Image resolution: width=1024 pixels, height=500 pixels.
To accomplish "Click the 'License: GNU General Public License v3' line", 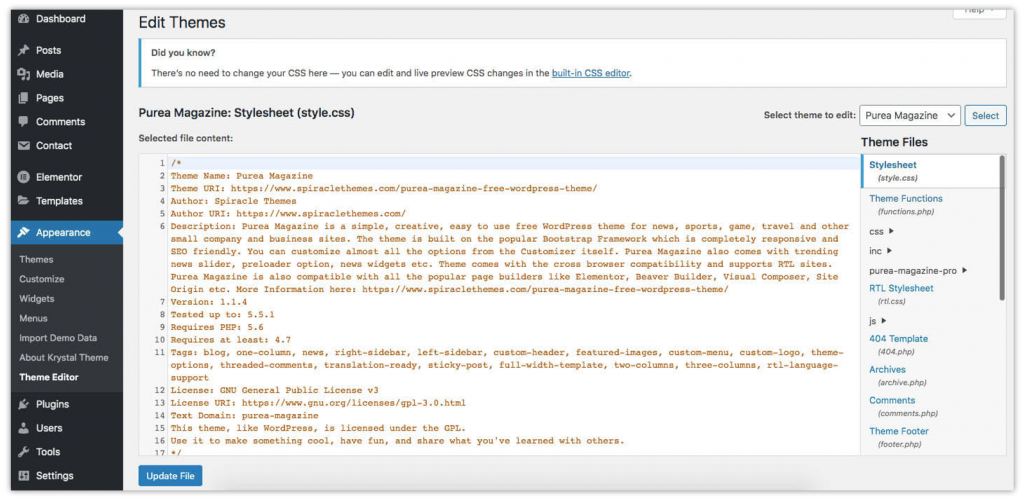I will point(272,390).
